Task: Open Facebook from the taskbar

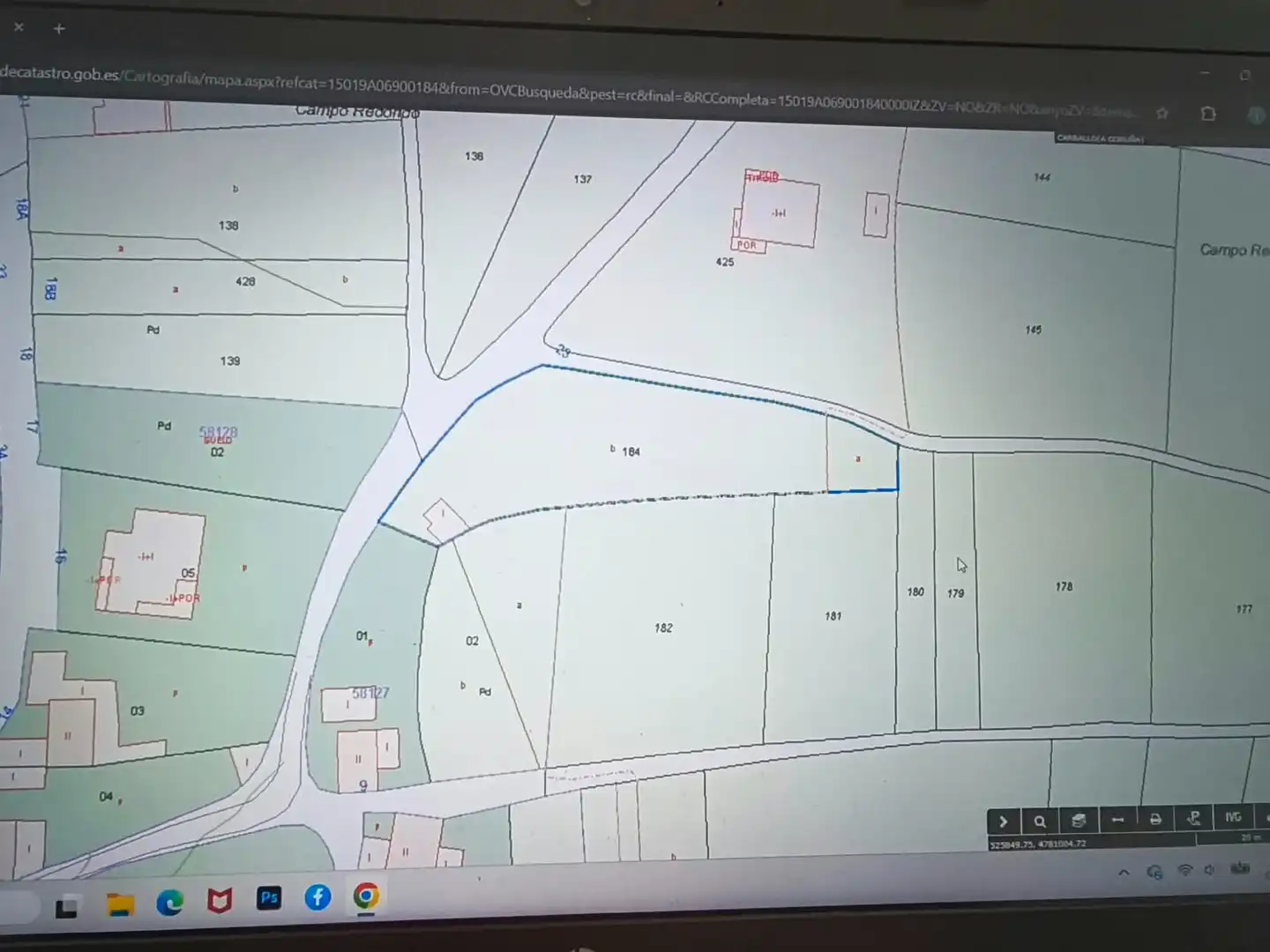Action: pyautogui.click(x=317, y=897)
